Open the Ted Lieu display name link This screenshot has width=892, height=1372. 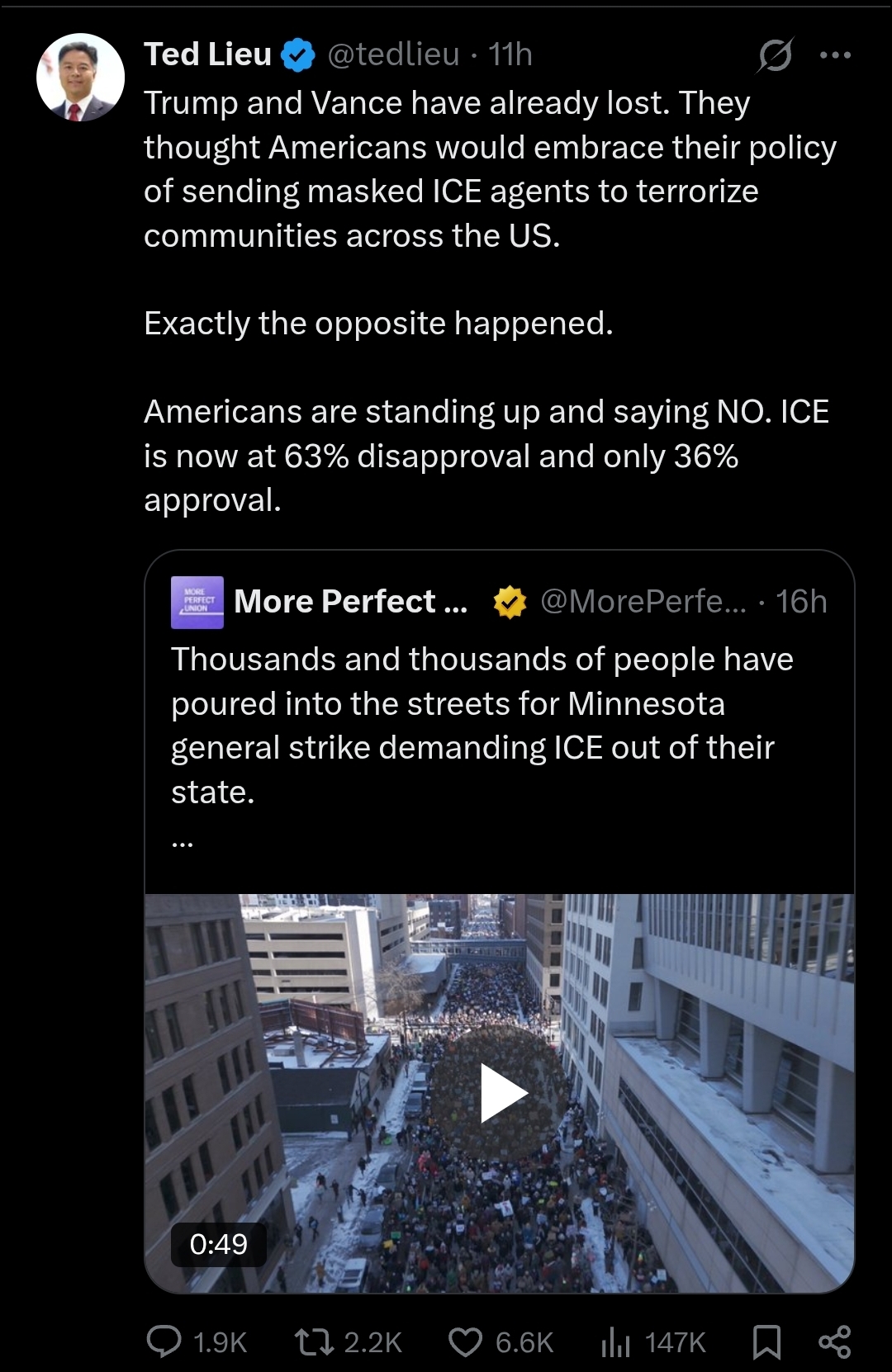coord(207,54)
